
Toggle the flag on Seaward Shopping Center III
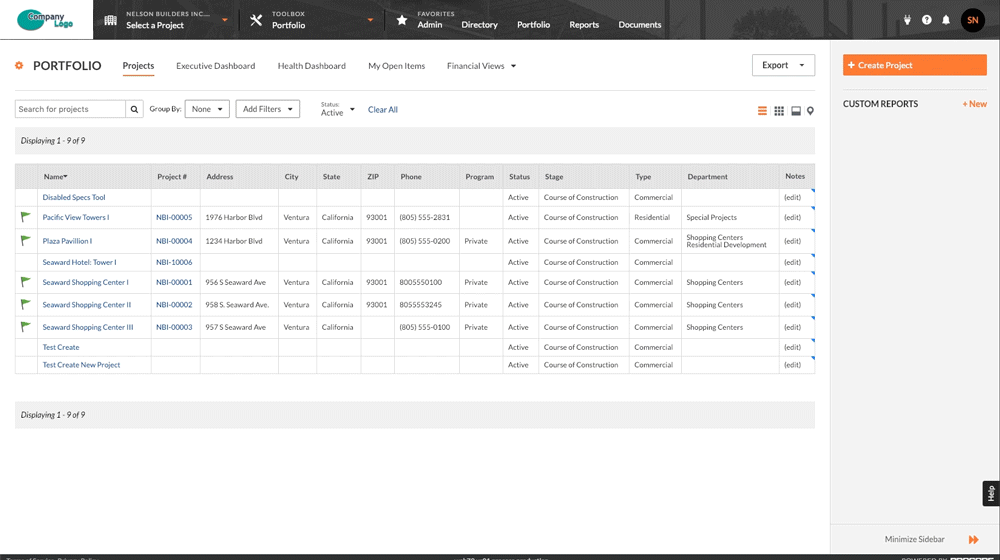[x=26, y=327]
